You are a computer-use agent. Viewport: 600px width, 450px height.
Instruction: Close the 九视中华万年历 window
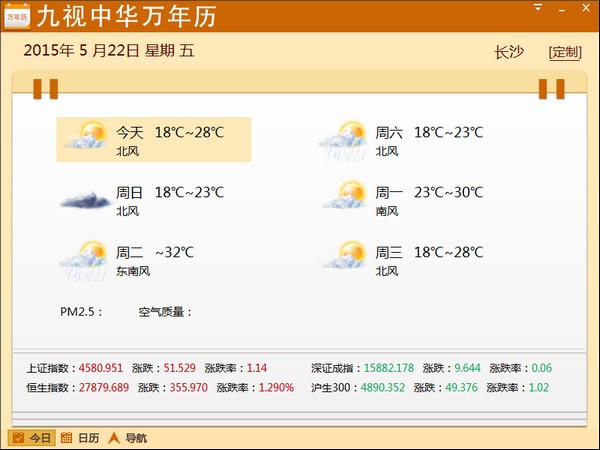point(586,8)
